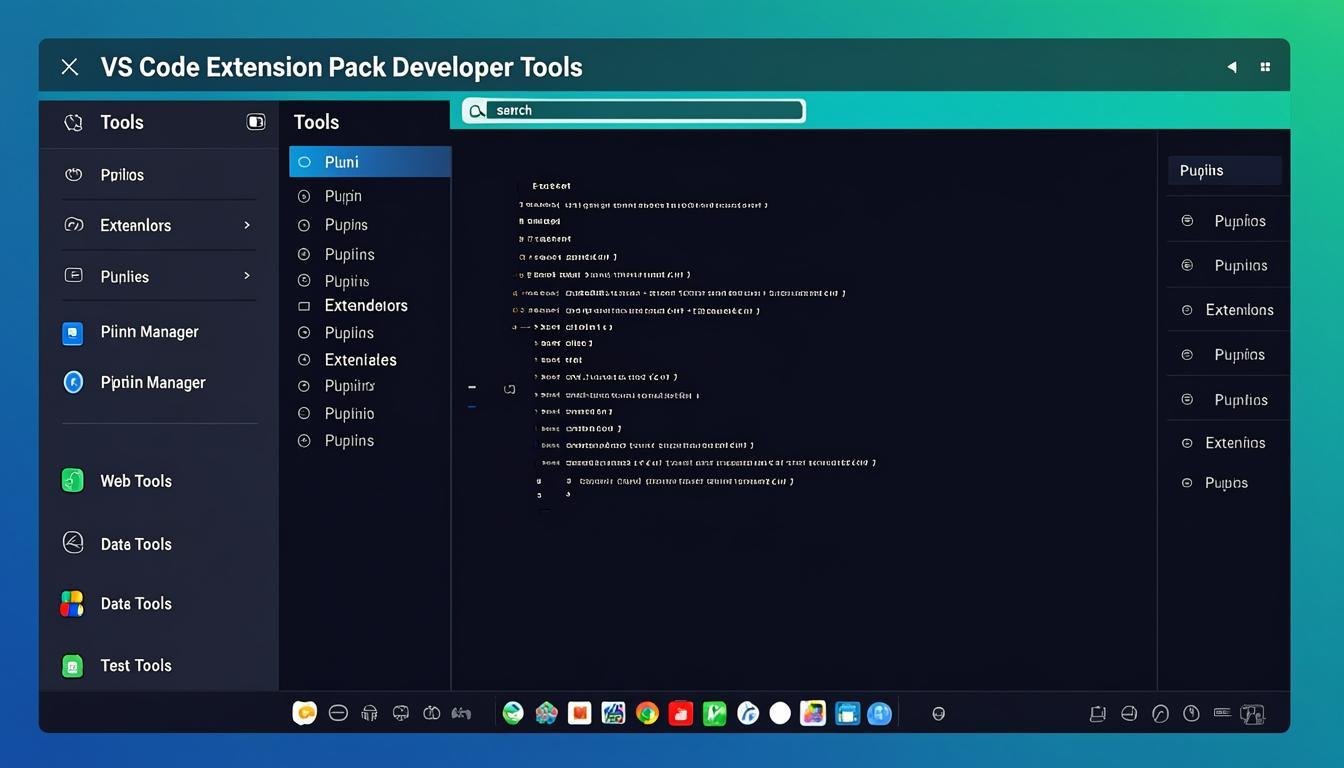This screenshot has width=1344, height=768.
Task: Toggle the bullet beside Puipos in right panel
Action: pos(1187,483)
